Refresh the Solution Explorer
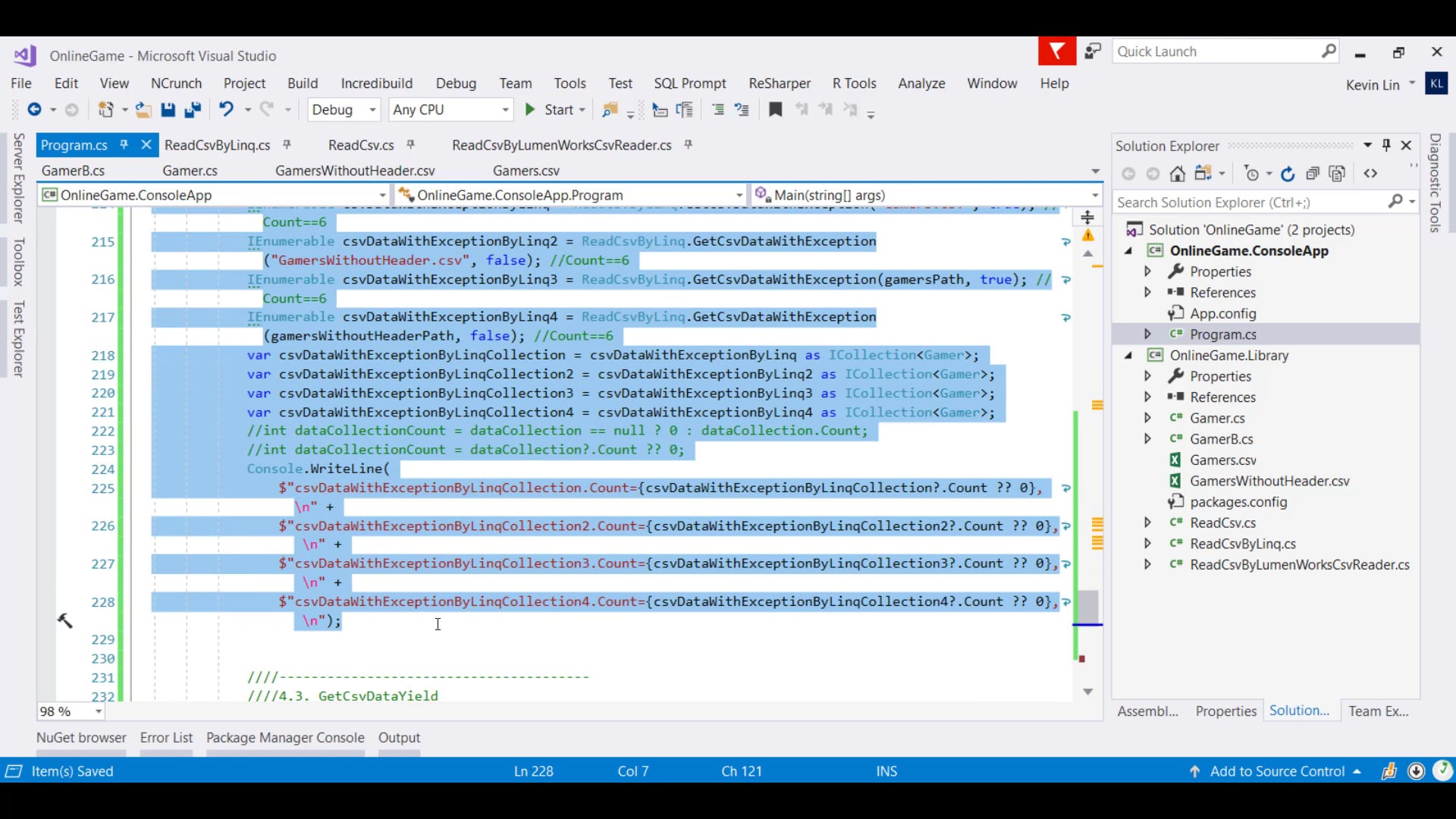This screenshot has width=1456, height=819. click(1288, 174)
